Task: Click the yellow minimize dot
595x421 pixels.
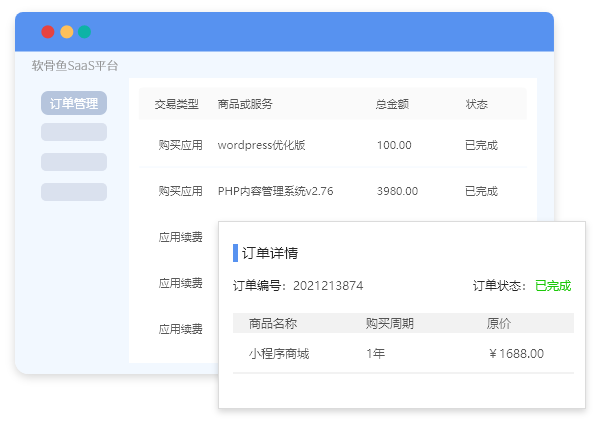Action: 67,32
